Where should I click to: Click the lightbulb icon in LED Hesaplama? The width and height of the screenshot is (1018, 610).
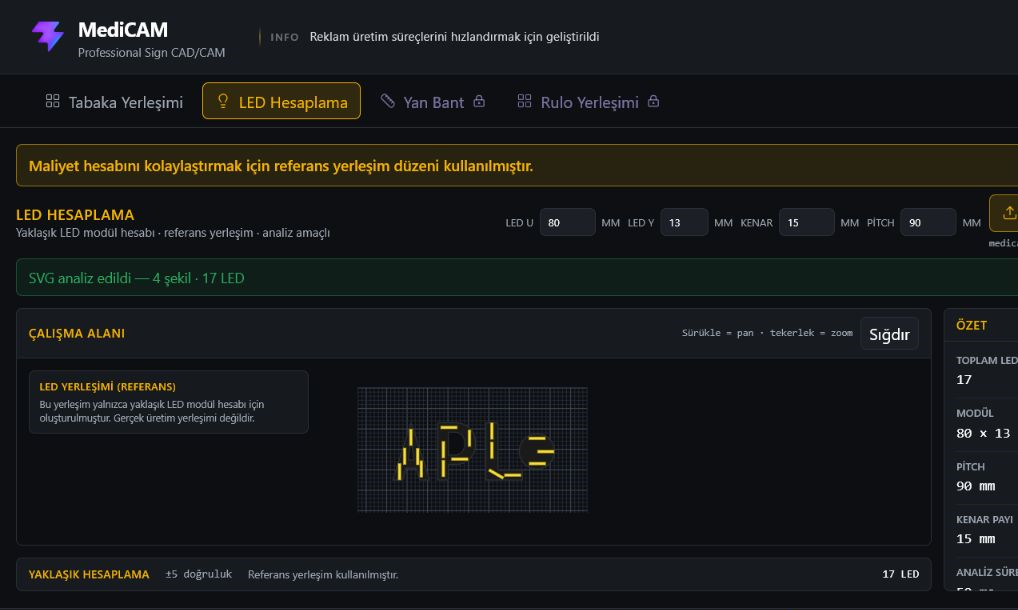click(x=223, y=101)
